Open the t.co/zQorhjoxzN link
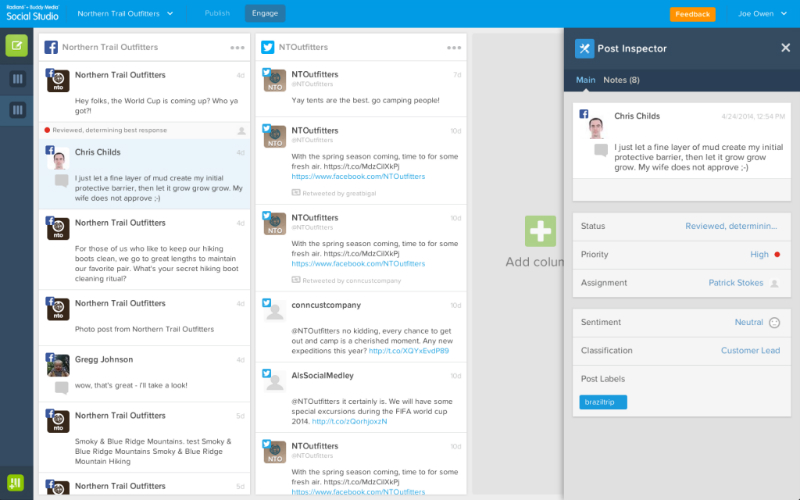800x500 pixels. [x=349, y=421]
